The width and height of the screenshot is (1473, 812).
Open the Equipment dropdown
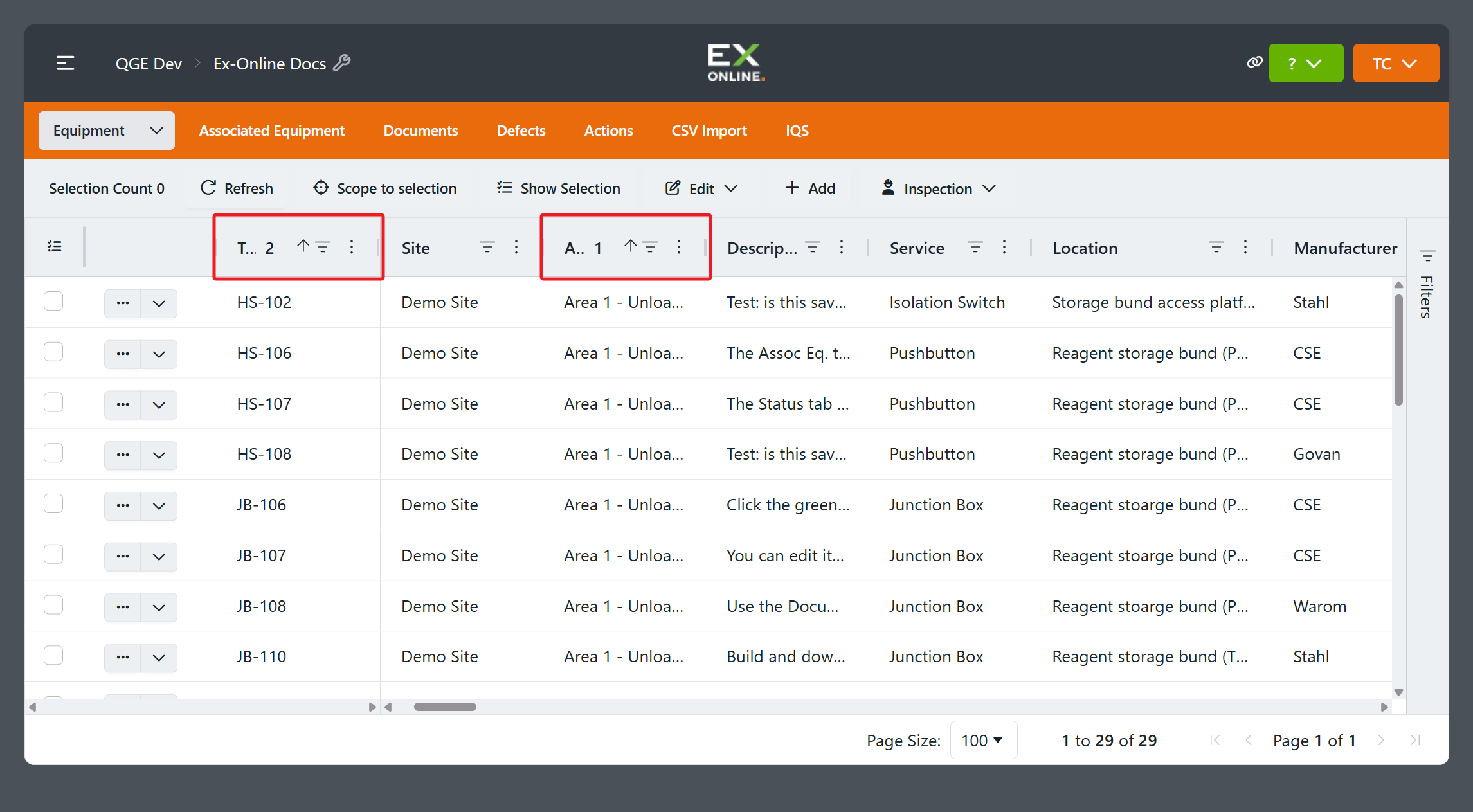[x=107, y=131]
